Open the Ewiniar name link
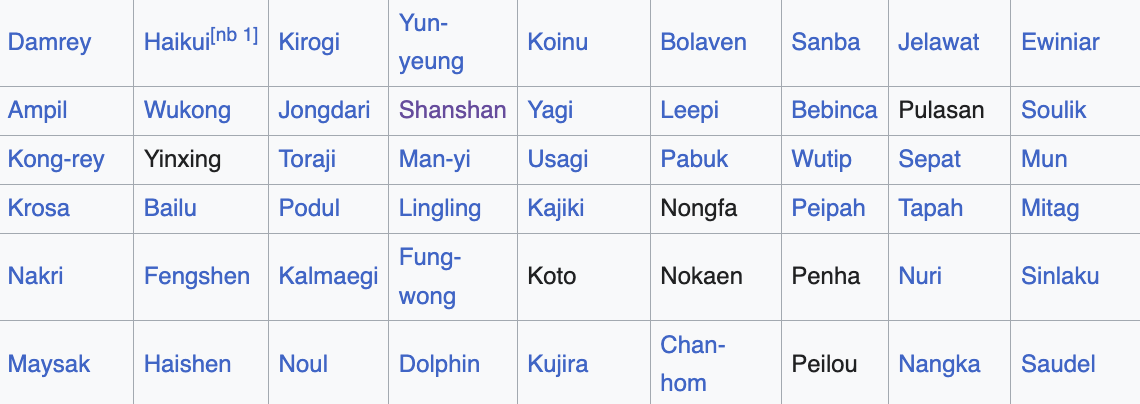The height and width of the screenshot is (404, 1140). click(x=1060, y=42)
